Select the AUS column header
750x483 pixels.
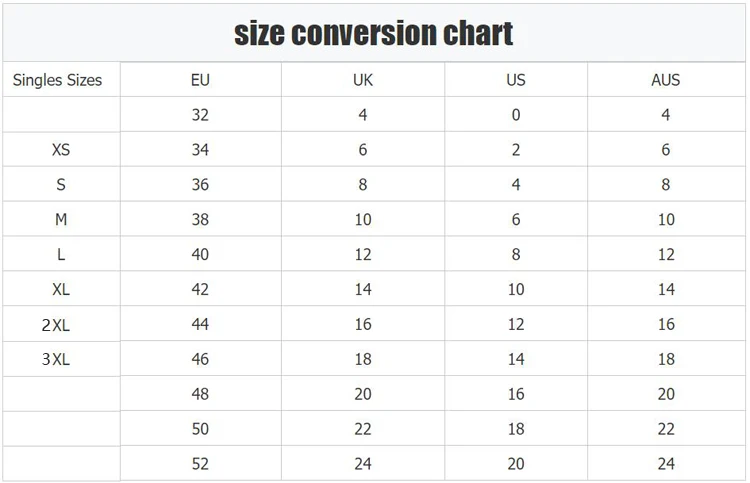click(x=666, y=80)
